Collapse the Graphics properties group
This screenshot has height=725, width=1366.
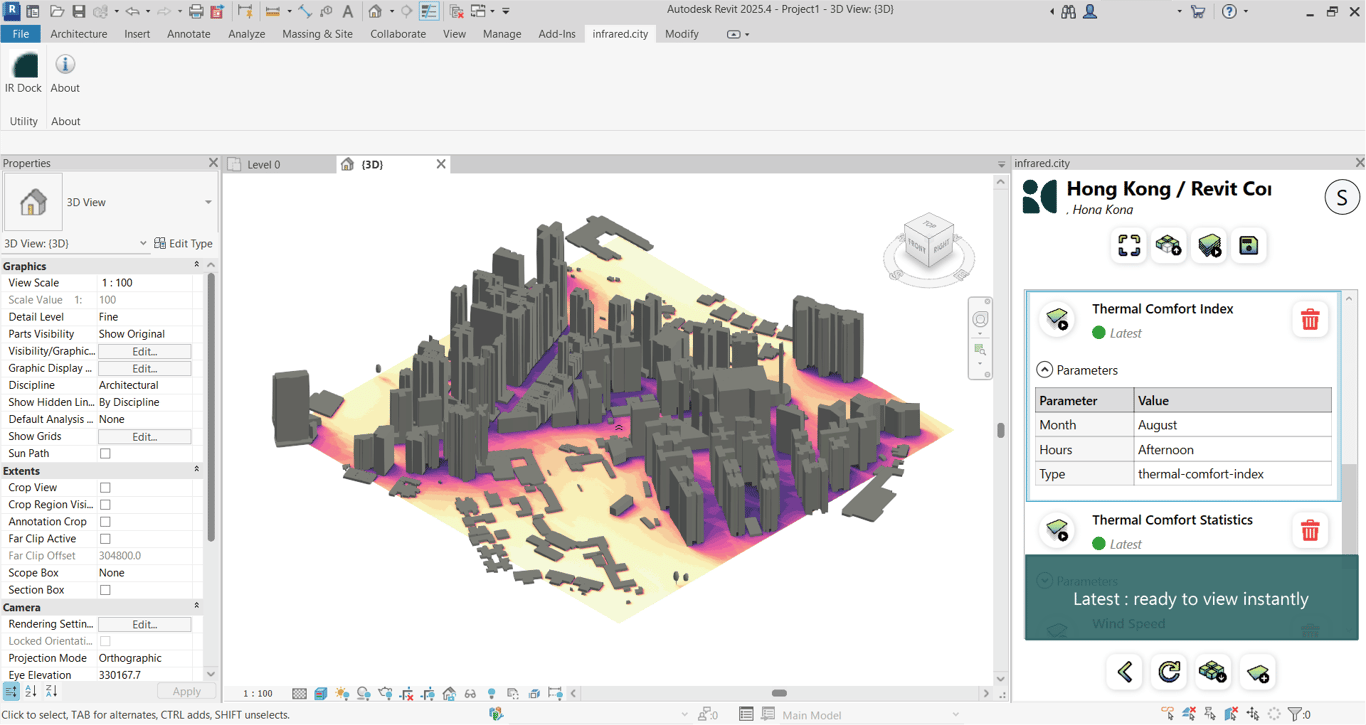(196, 266)
